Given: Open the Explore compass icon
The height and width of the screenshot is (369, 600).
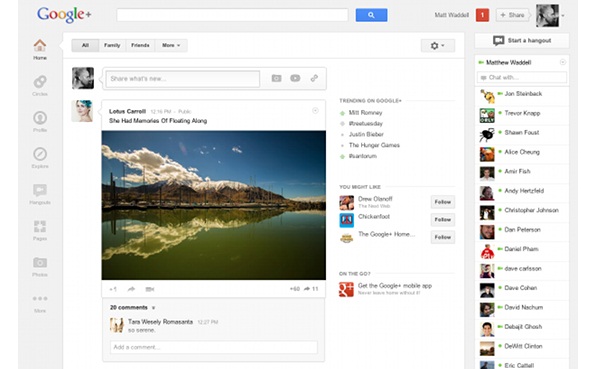Looking at the screenshot, I should click(x=40, y=154).
